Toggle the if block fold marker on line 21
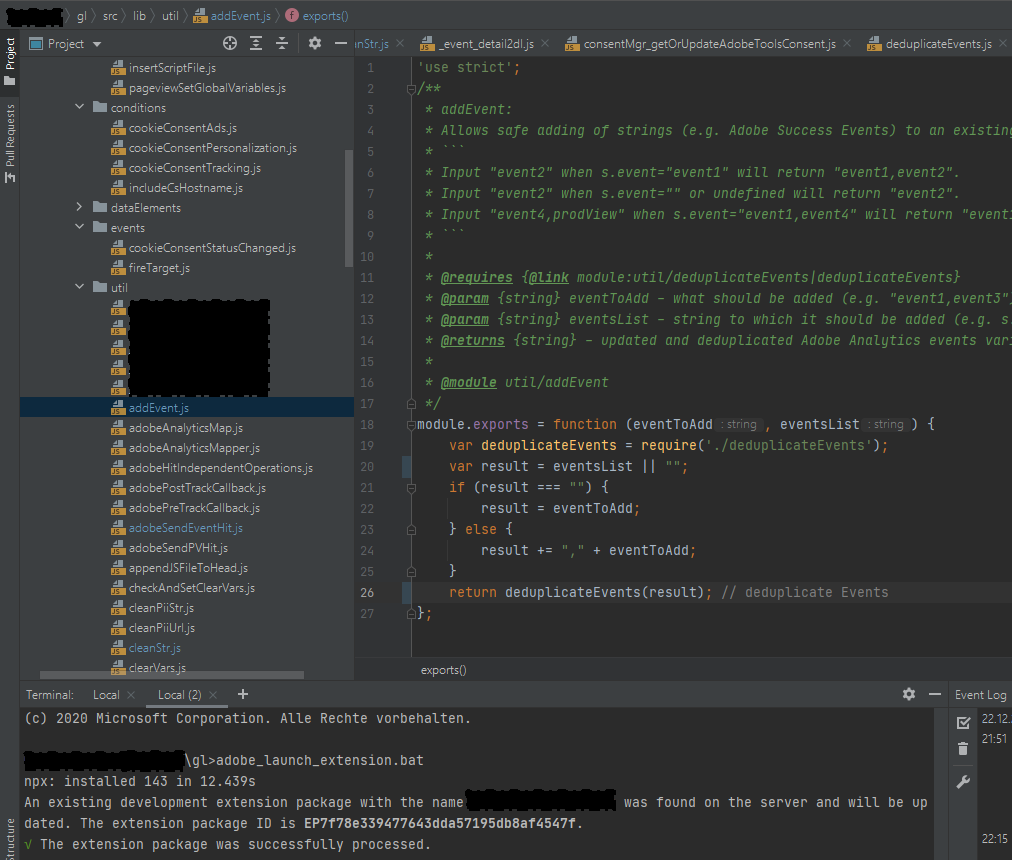Image resolution: width=1012 pixels, height=860 pixels. pos(411,487)
